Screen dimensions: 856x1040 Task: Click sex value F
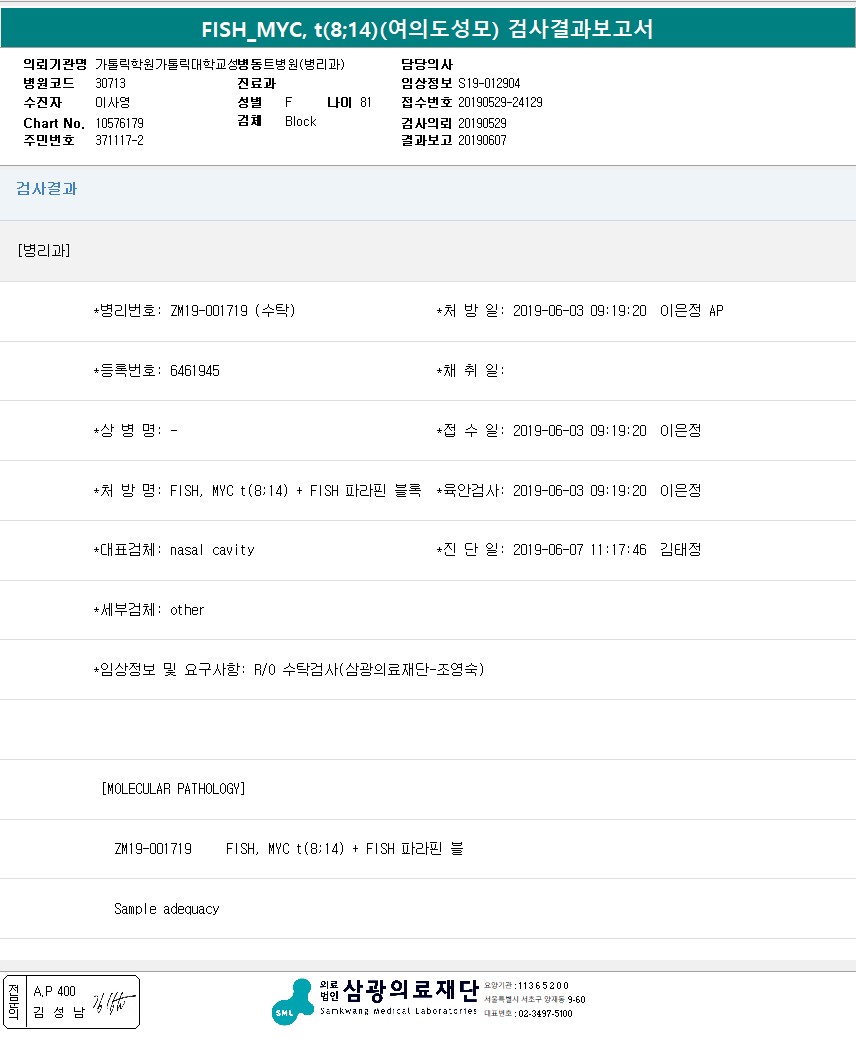[x=288, y=103]
